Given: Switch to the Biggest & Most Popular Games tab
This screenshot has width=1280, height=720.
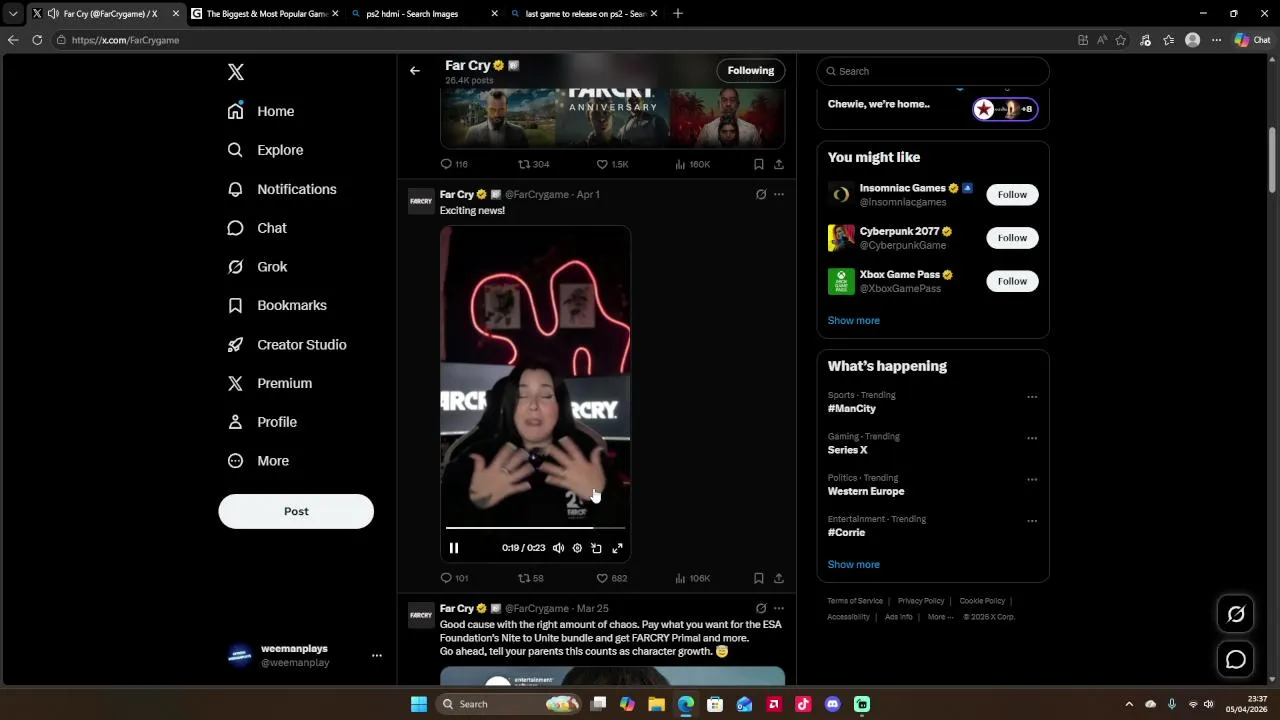Looking at the screenshot, I should (x=264, y=14).
